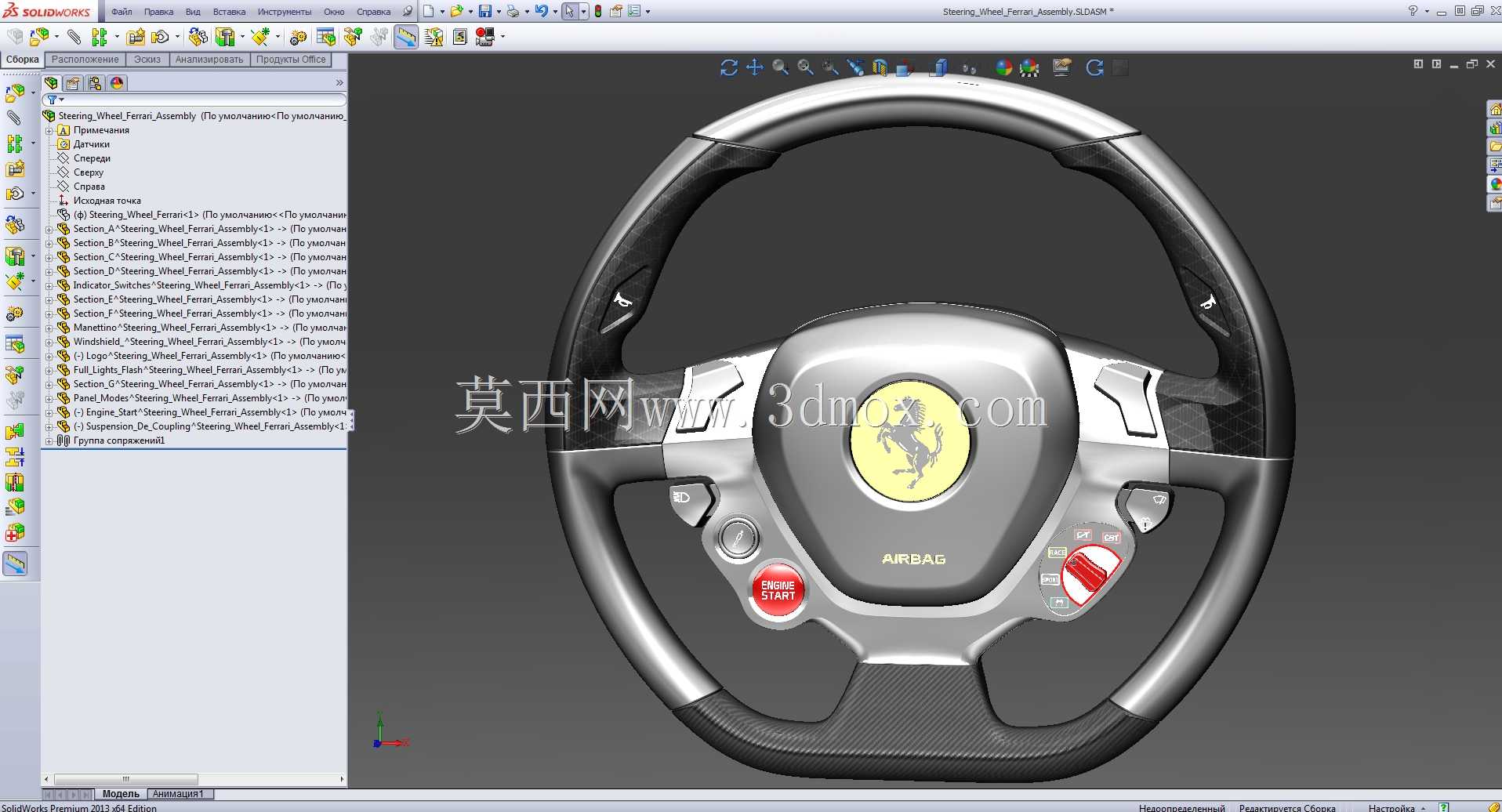Click the Section View icon in view toolbar
This screenshot has width=1502, height=812.
point(880,67)
